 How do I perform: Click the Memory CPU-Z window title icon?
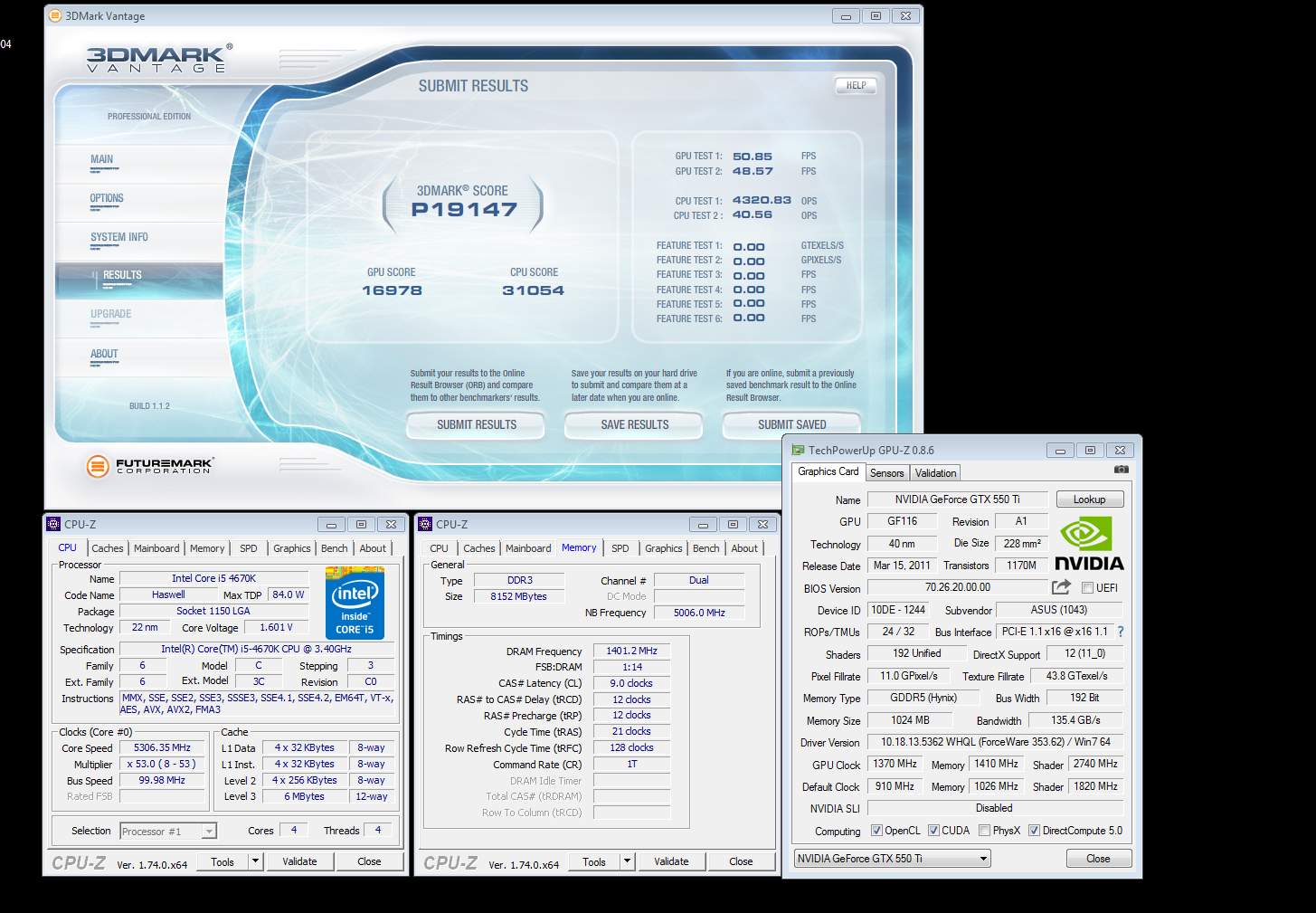(x=425, y=524)
